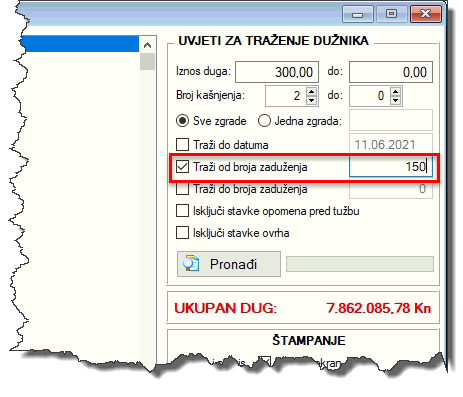Check Isključi stavke opomena pred tužbu
The width and height of the screenshot is (463, 397).
pos(182,211)
